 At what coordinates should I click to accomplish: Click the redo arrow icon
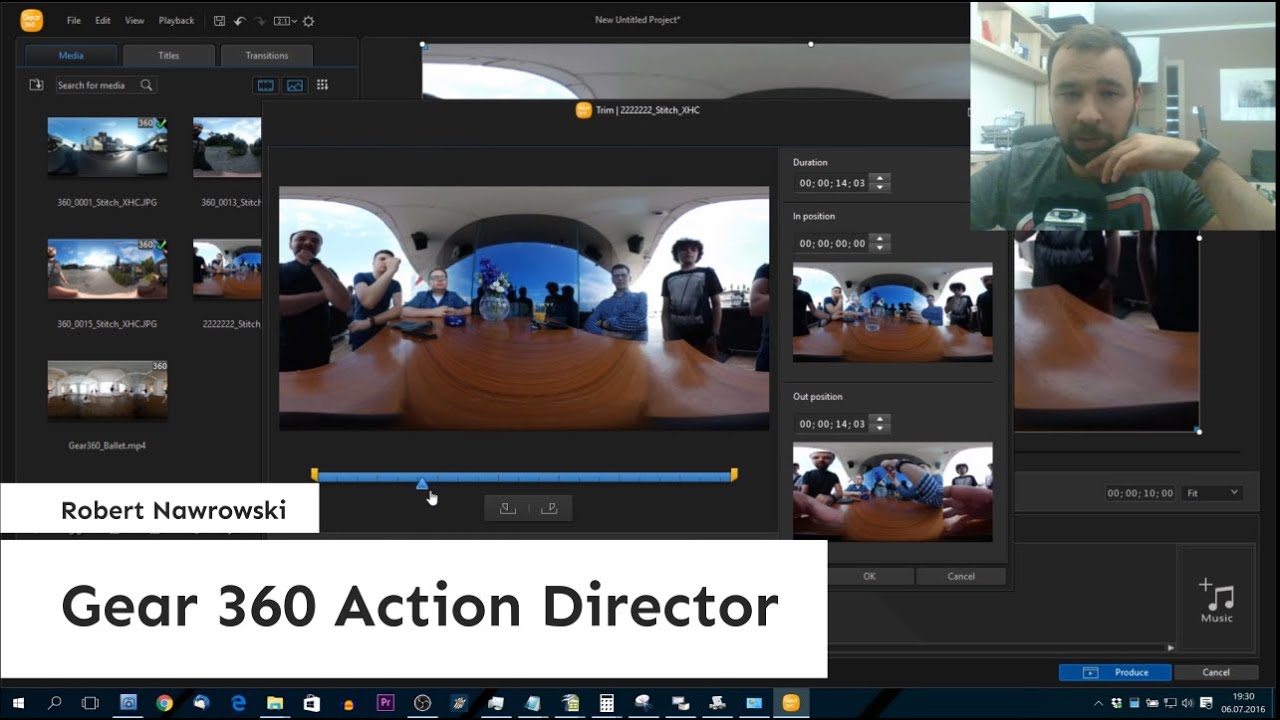click(260, 20)
